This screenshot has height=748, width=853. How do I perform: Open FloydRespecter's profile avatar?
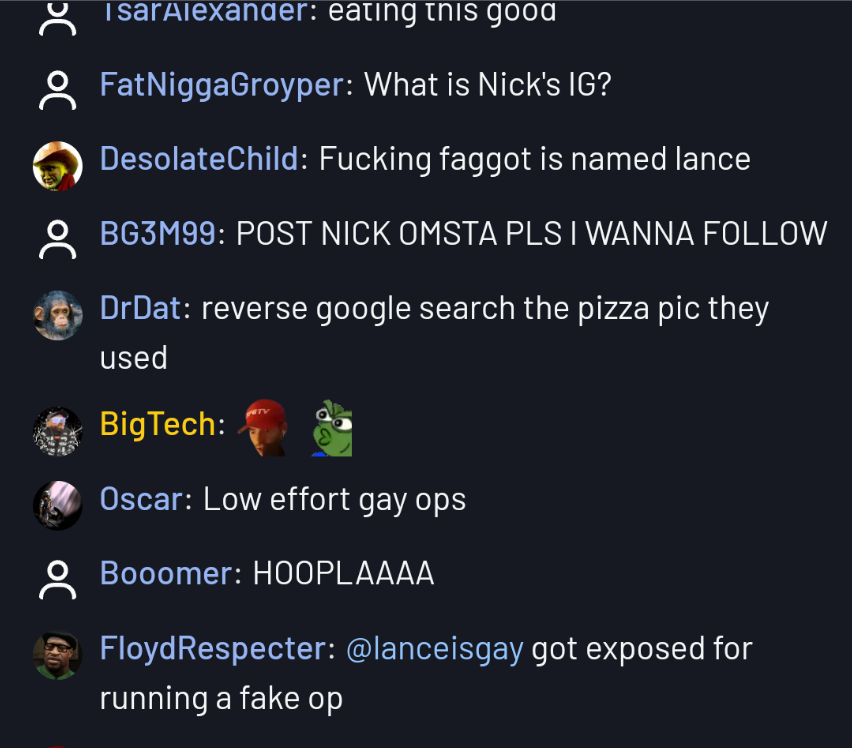coord(58,656)
